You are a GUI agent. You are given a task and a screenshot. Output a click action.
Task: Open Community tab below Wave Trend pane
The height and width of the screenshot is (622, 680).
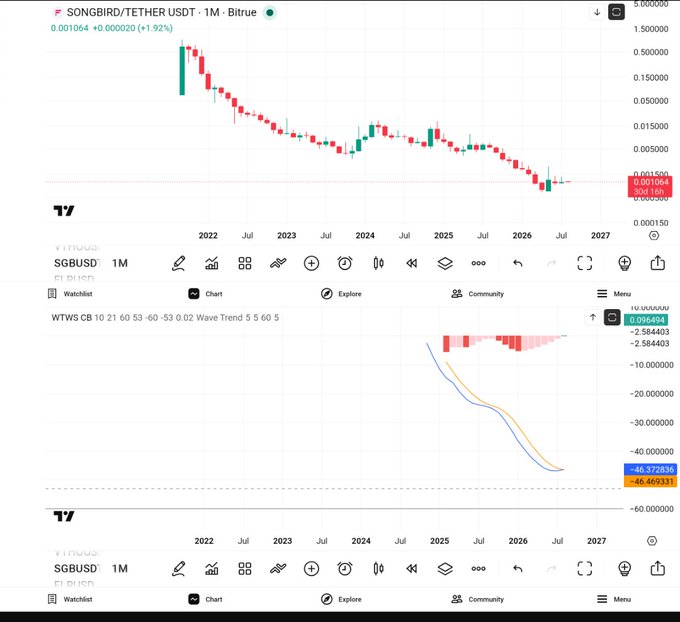coord(477,599)
